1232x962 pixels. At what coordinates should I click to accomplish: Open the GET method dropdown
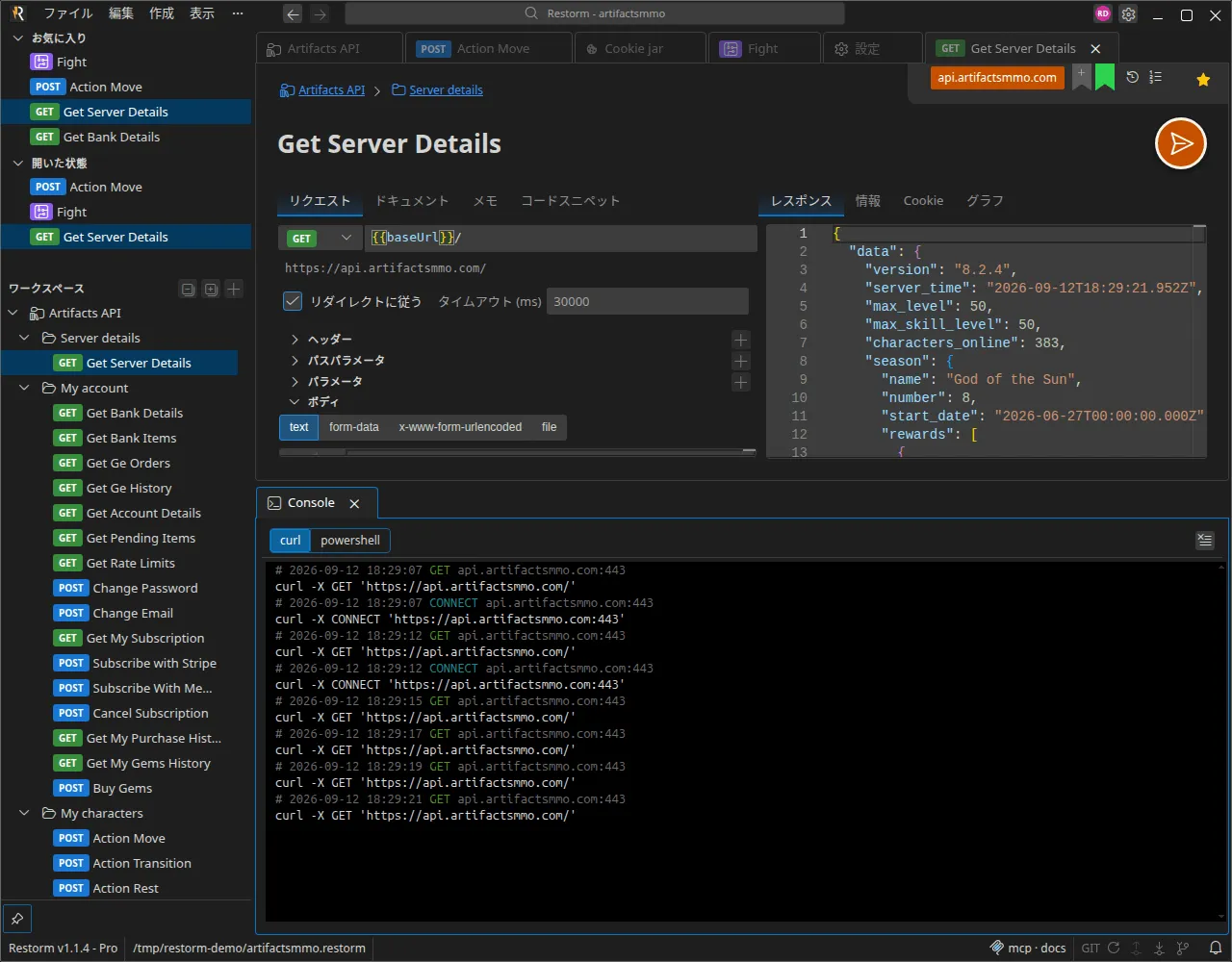[x=321, y=238]
